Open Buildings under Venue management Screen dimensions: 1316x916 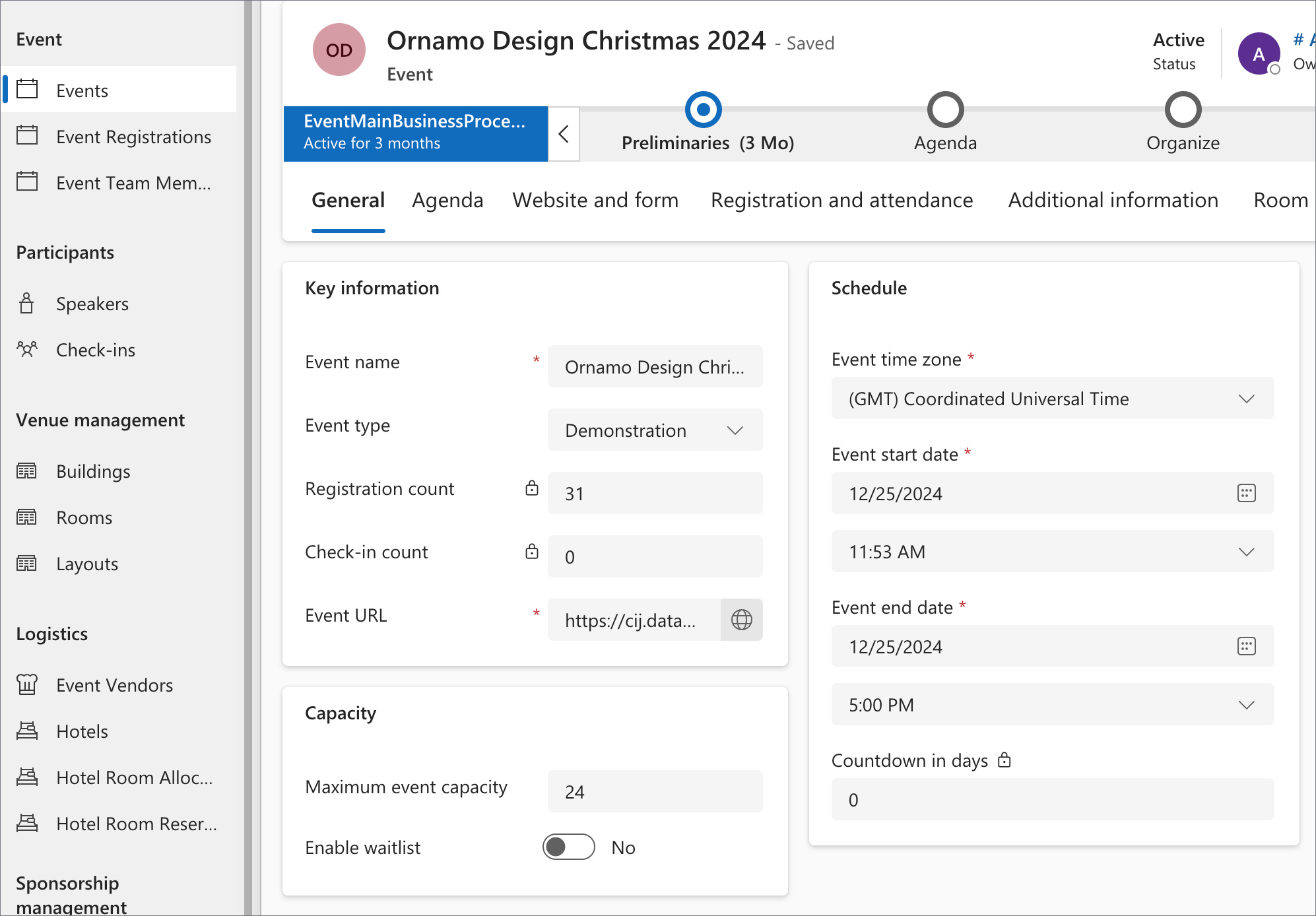[119, 471]
